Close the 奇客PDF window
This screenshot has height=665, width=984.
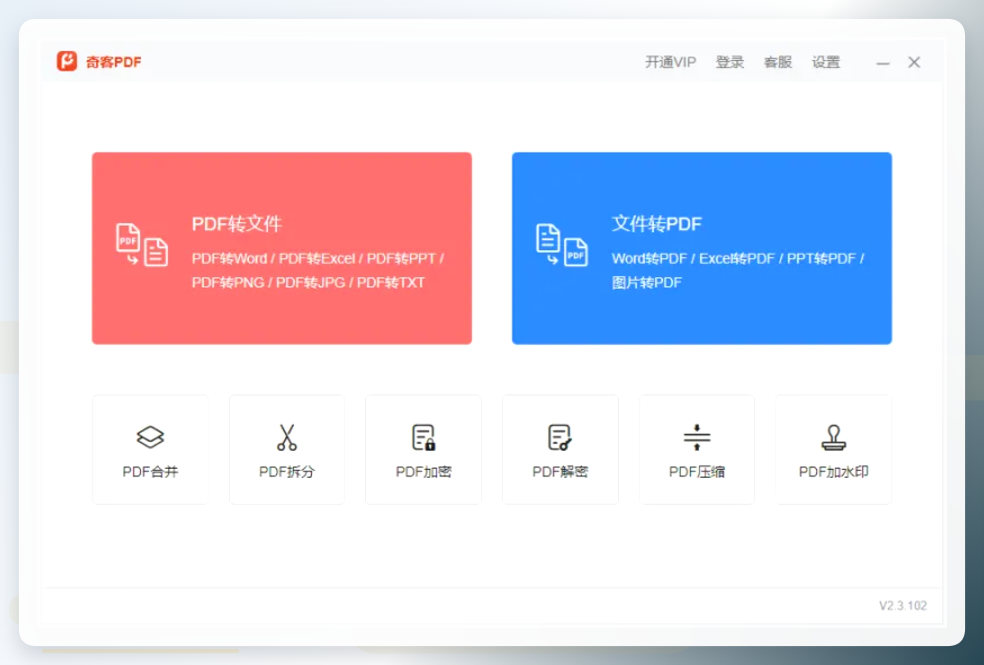[914, 62]
